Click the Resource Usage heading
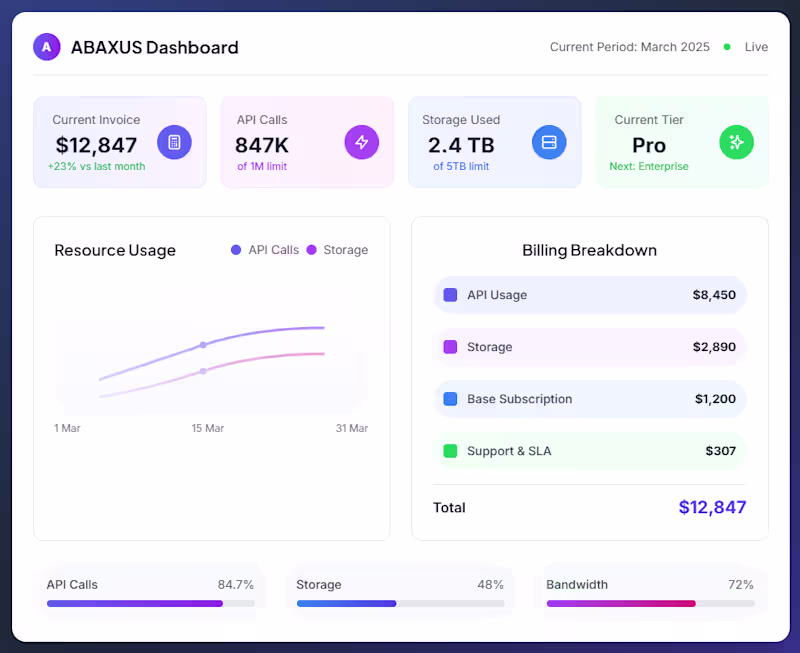 [x=115, y=250]
